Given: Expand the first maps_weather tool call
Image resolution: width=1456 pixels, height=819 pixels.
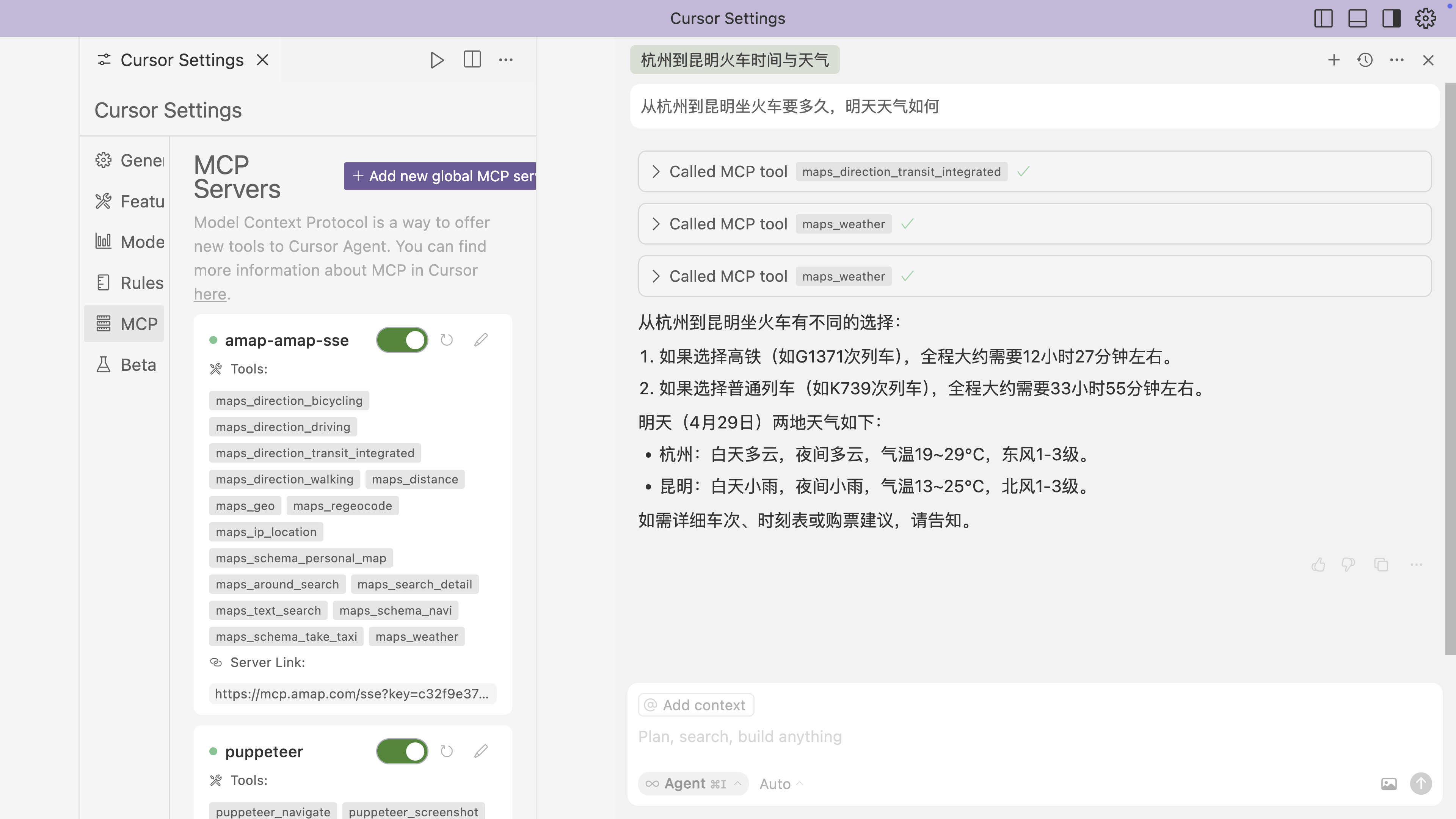Looking at the screenshot, I should point(656,224).
